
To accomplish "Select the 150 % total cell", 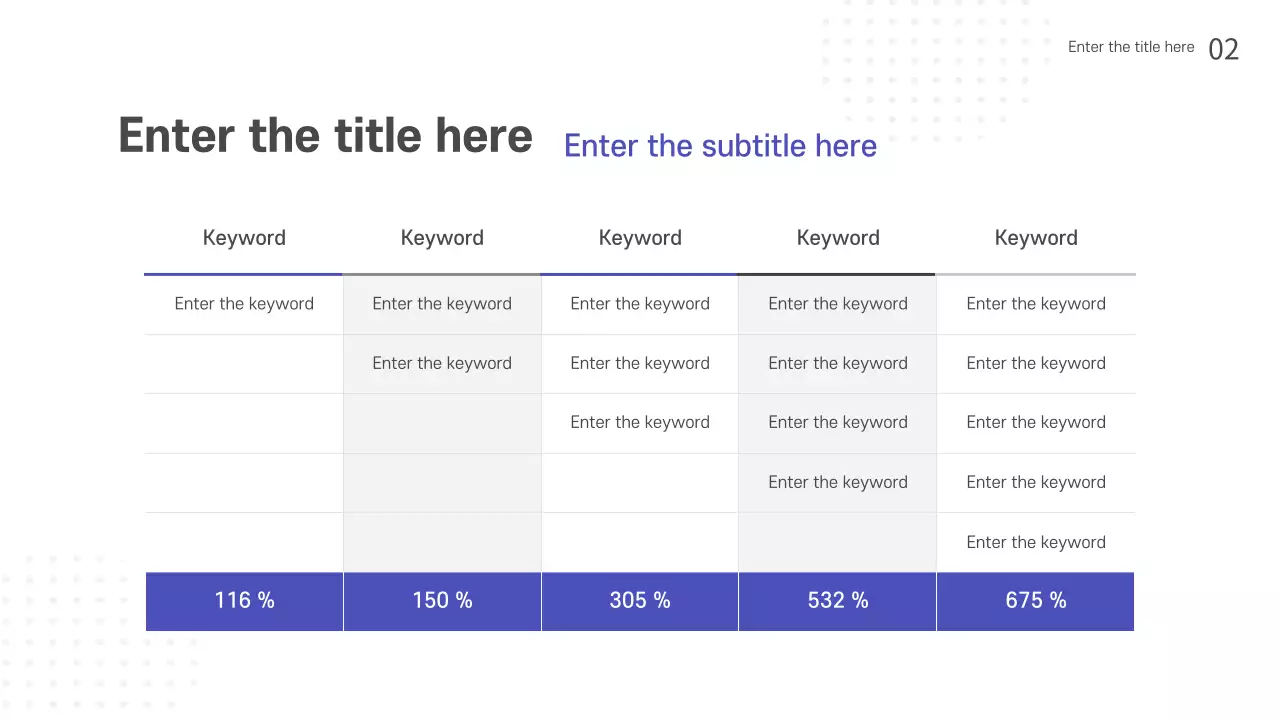I will pos(442,601).
